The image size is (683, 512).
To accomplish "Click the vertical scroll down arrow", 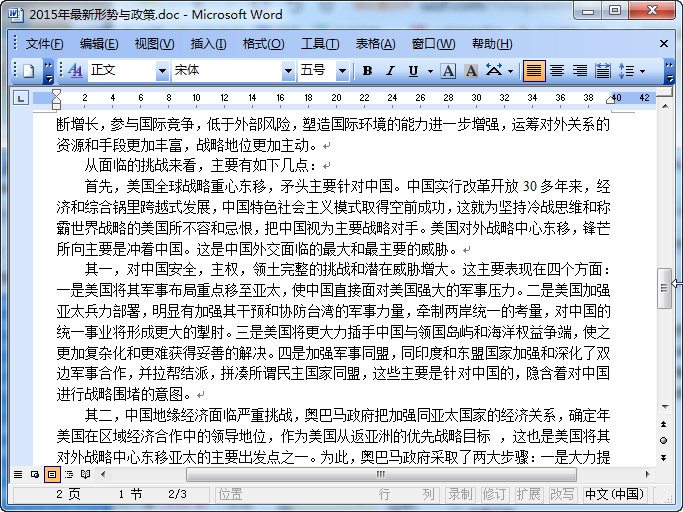I will pyautogui.click(x=665, y=406).
